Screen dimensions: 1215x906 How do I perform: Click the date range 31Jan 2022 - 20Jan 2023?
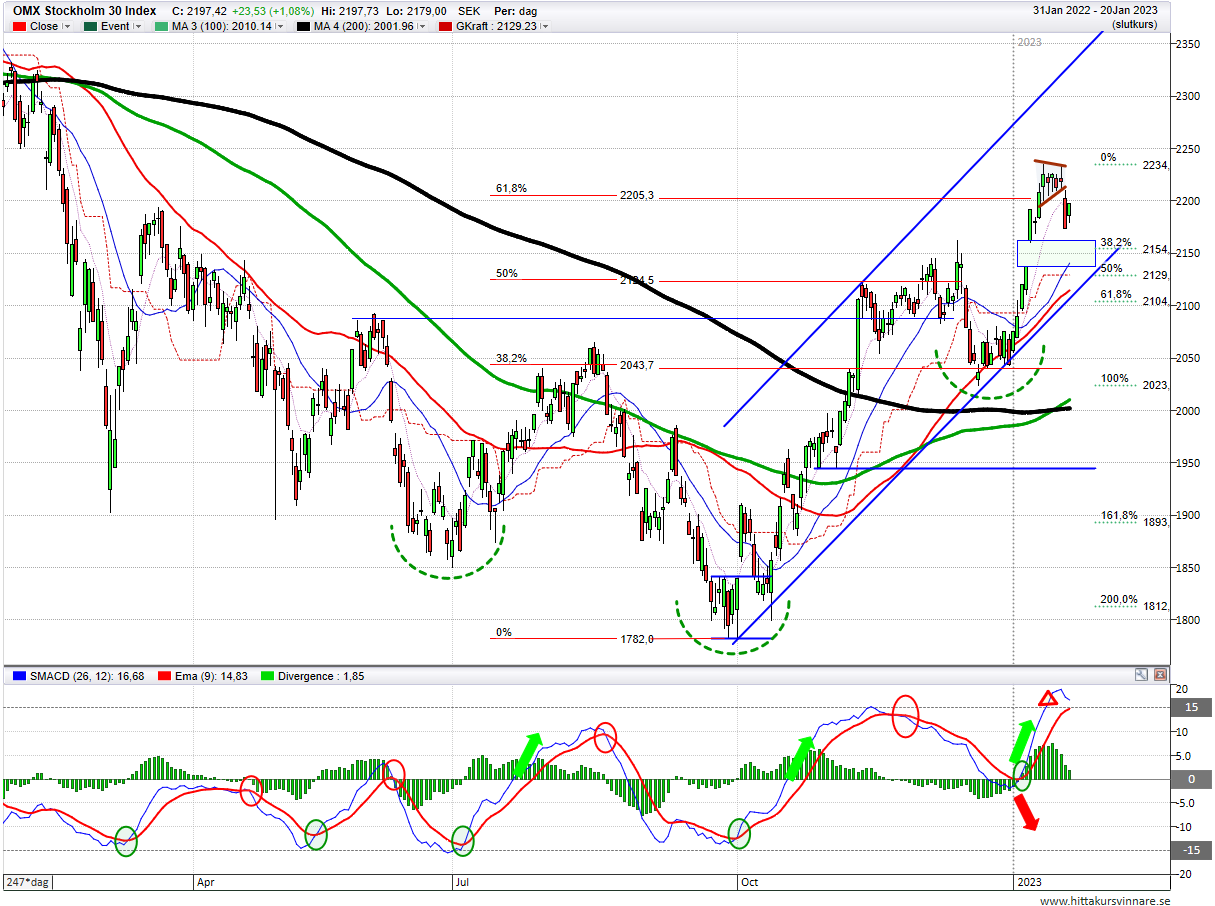tap(1097, 10)
